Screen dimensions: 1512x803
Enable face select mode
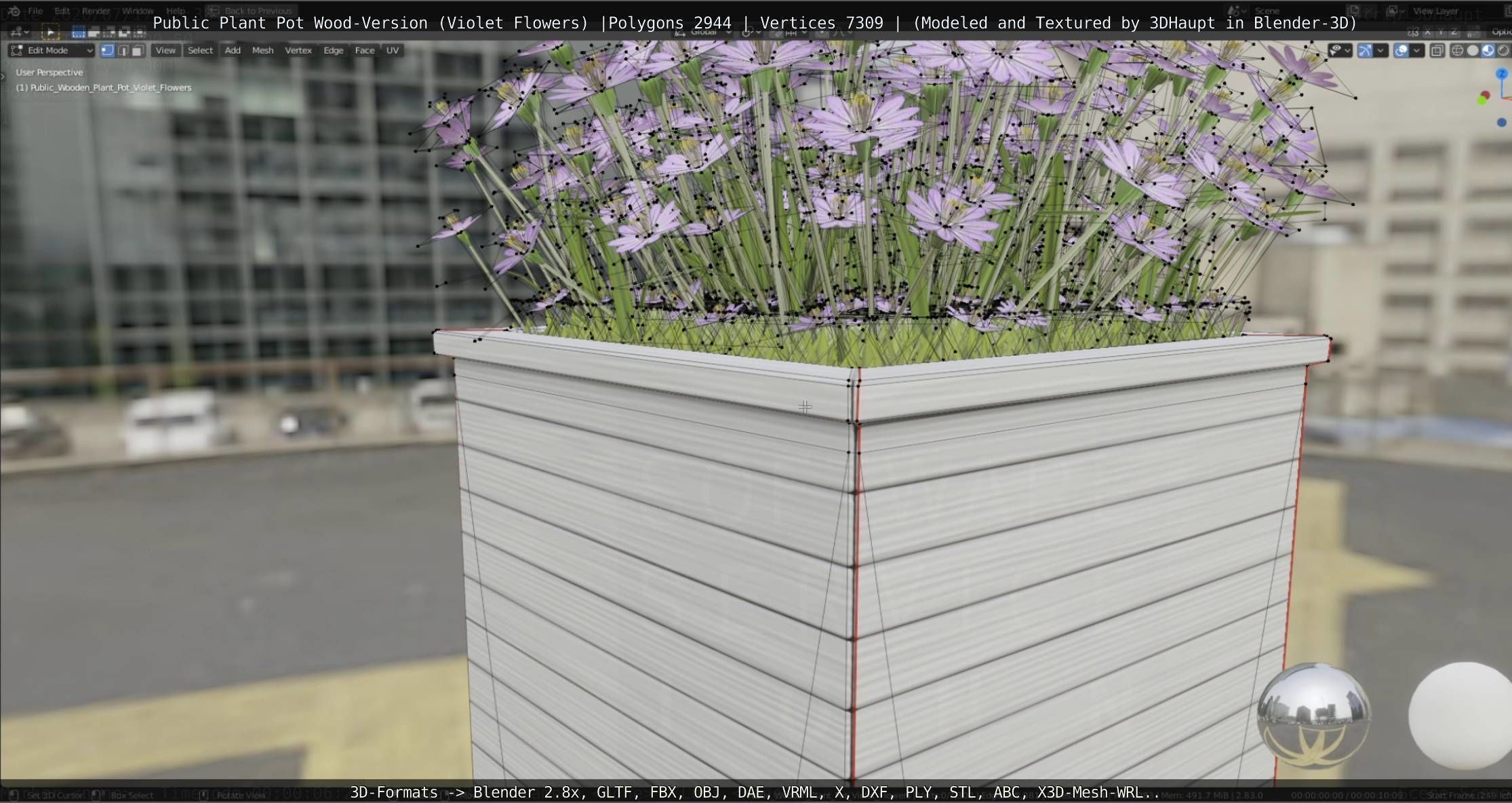pyautogui.click(x=138, y=50)
